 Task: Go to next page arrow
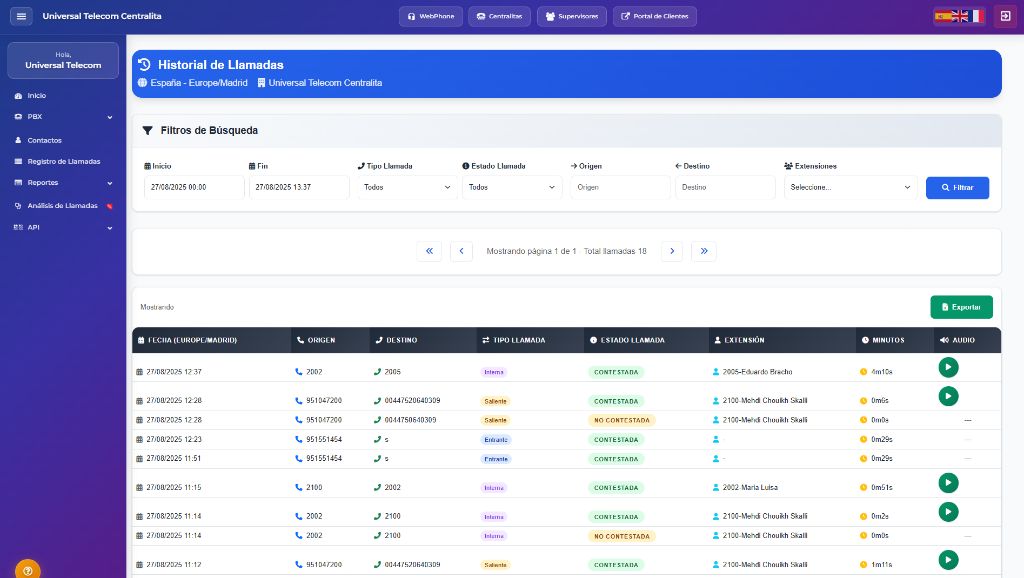[672, 251]
